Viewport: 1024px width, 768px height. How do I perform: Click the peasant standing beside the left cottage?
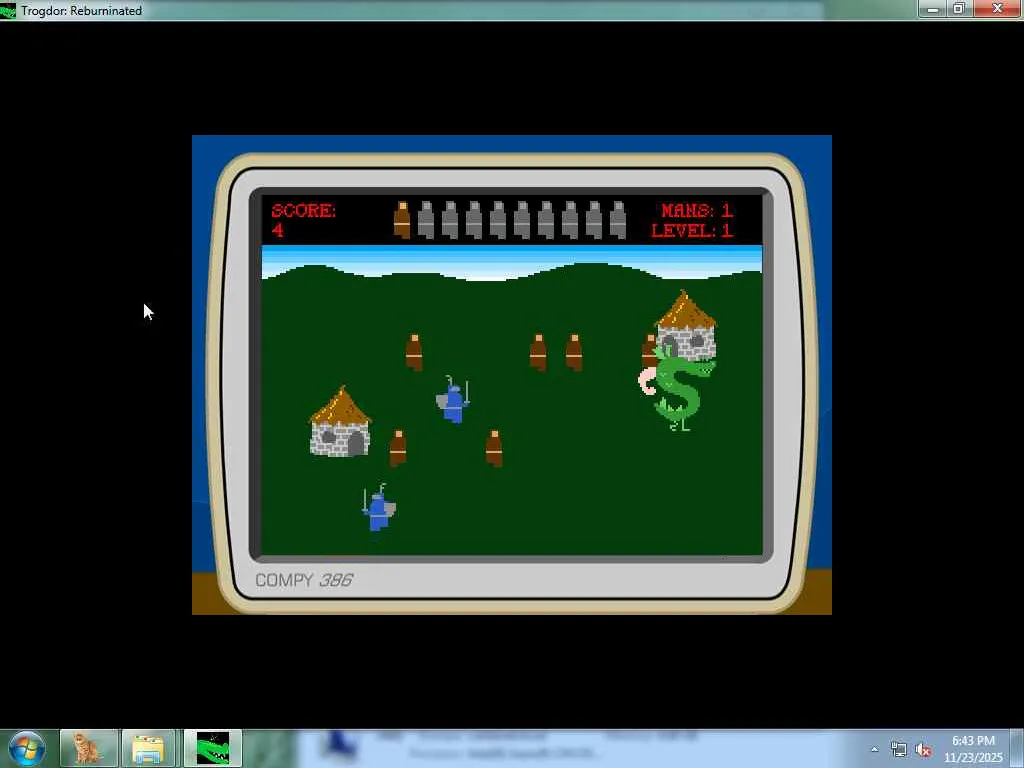pyautogui.click(x=398, y=449)
